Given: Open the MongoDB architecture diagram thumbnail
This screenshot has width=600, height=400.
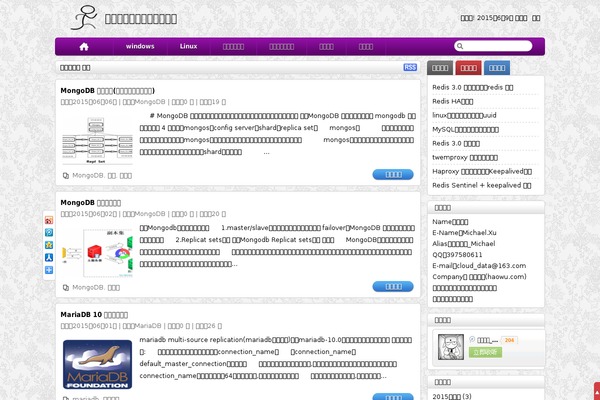Looking at the screenshot, I should pos(97,140).
